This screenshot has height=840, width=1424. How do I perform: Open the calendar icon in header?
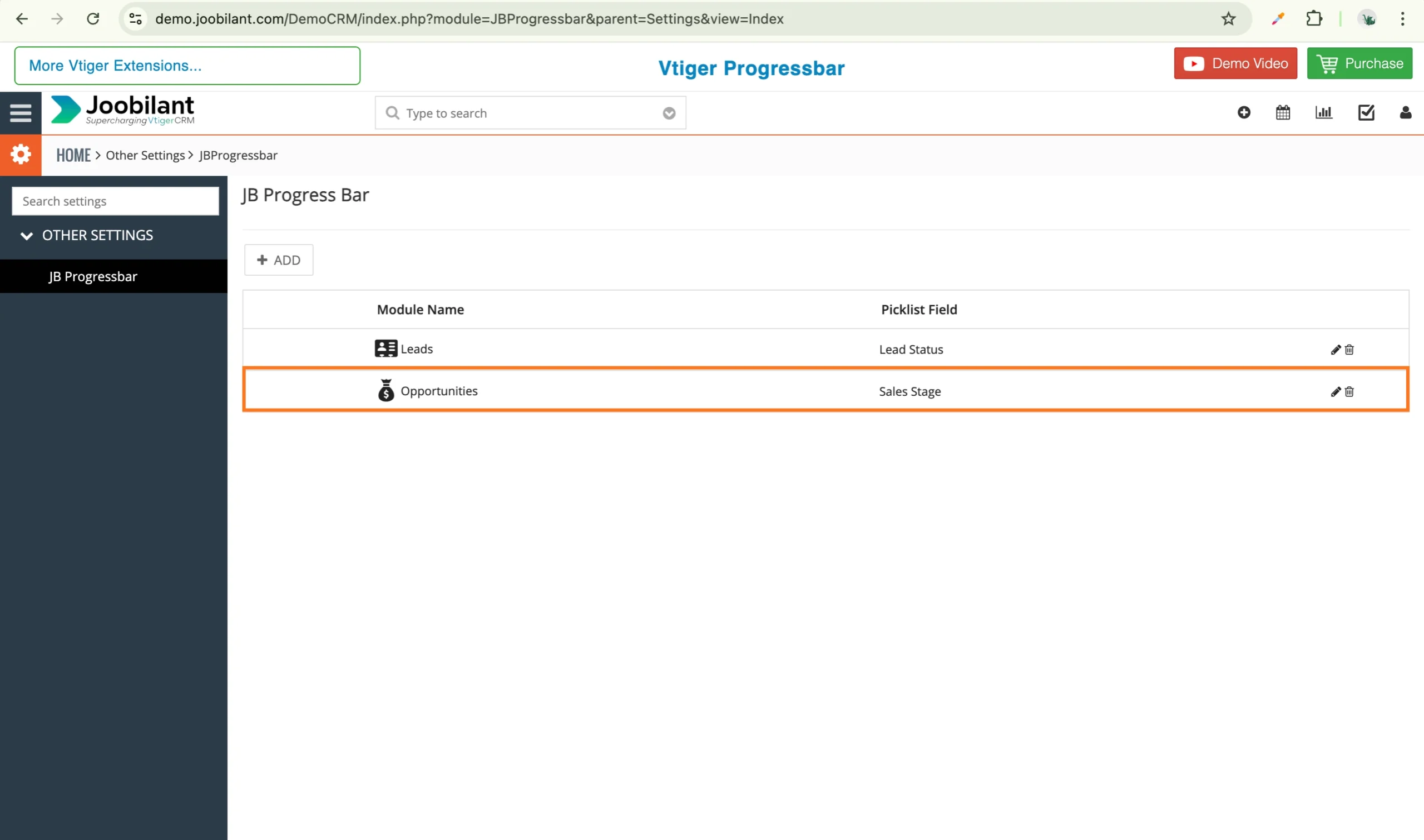point(1283,113)
